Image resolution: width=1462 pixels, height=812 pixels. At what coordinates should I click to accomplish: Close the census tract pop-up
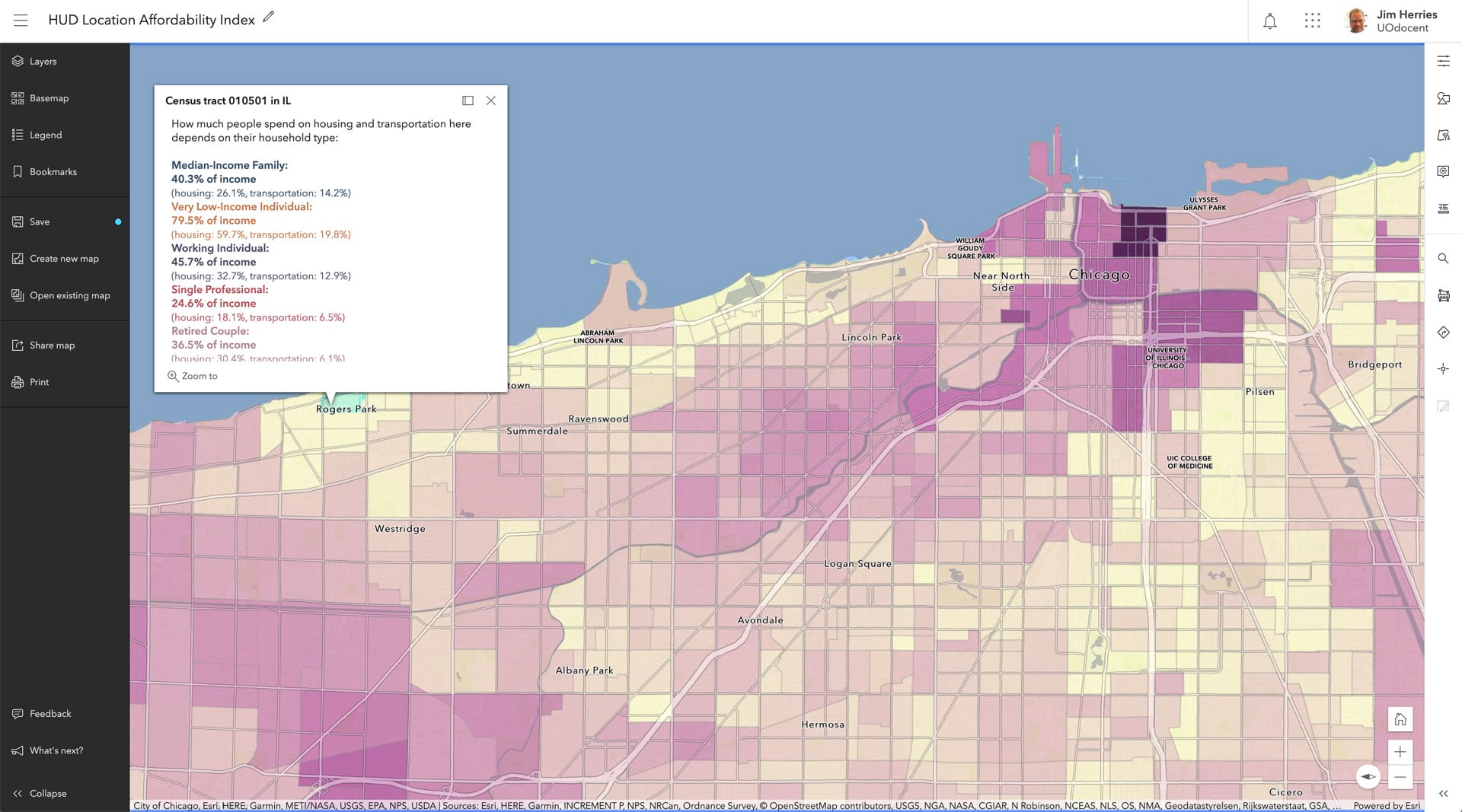coord(491,100)
